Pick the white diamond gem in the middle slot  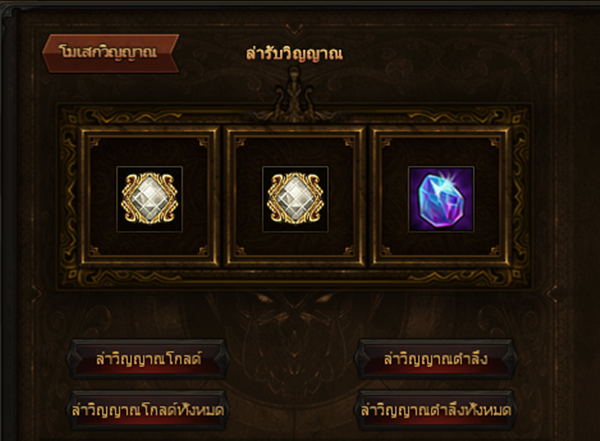point(295,199)
